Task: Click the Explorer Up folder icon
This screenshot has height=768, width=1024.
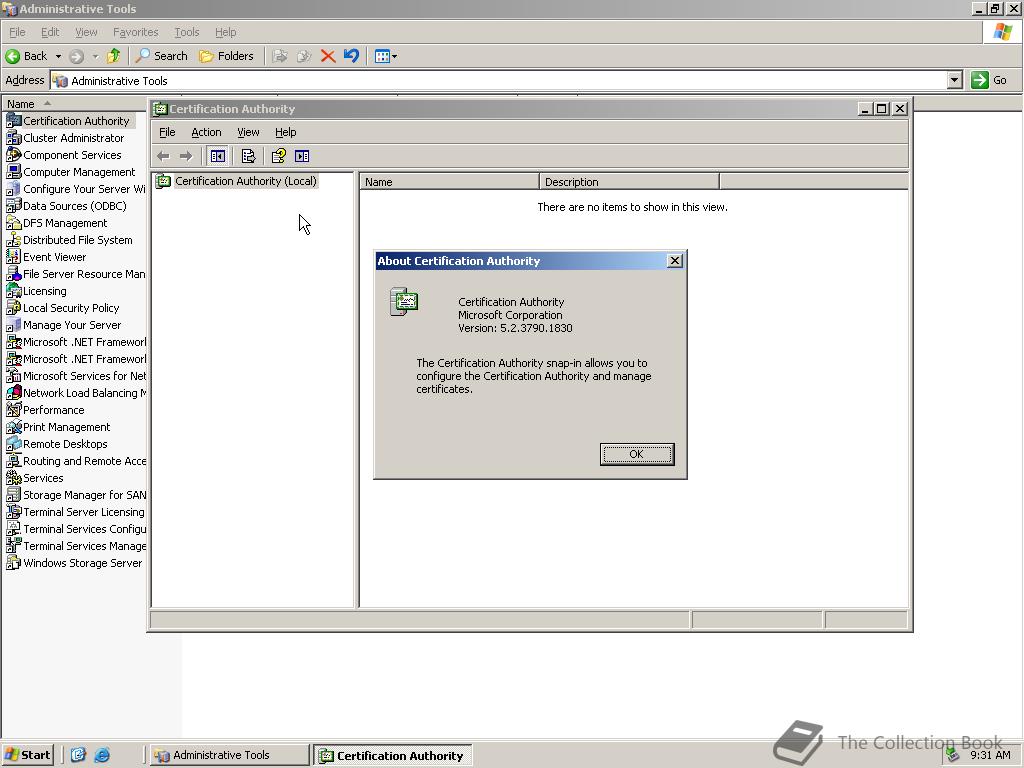Action: [114, 56]
